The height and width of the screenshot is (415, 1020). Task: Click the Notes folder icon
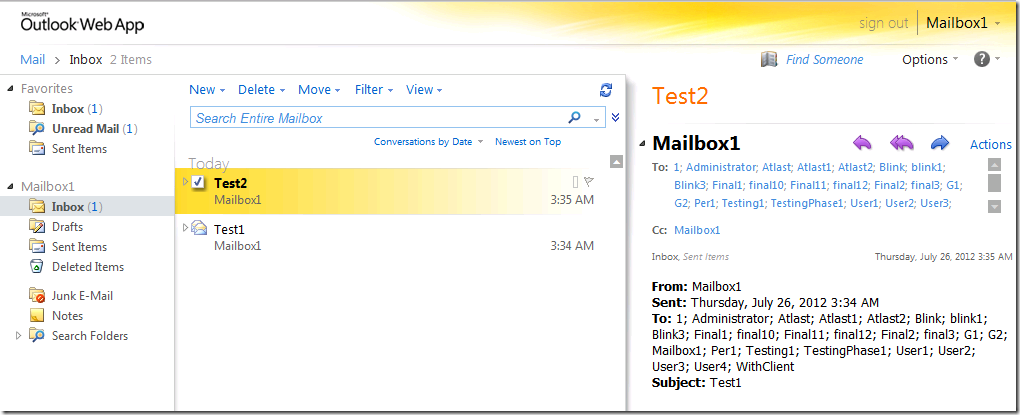pyautogui.click(x=36, y=315)
